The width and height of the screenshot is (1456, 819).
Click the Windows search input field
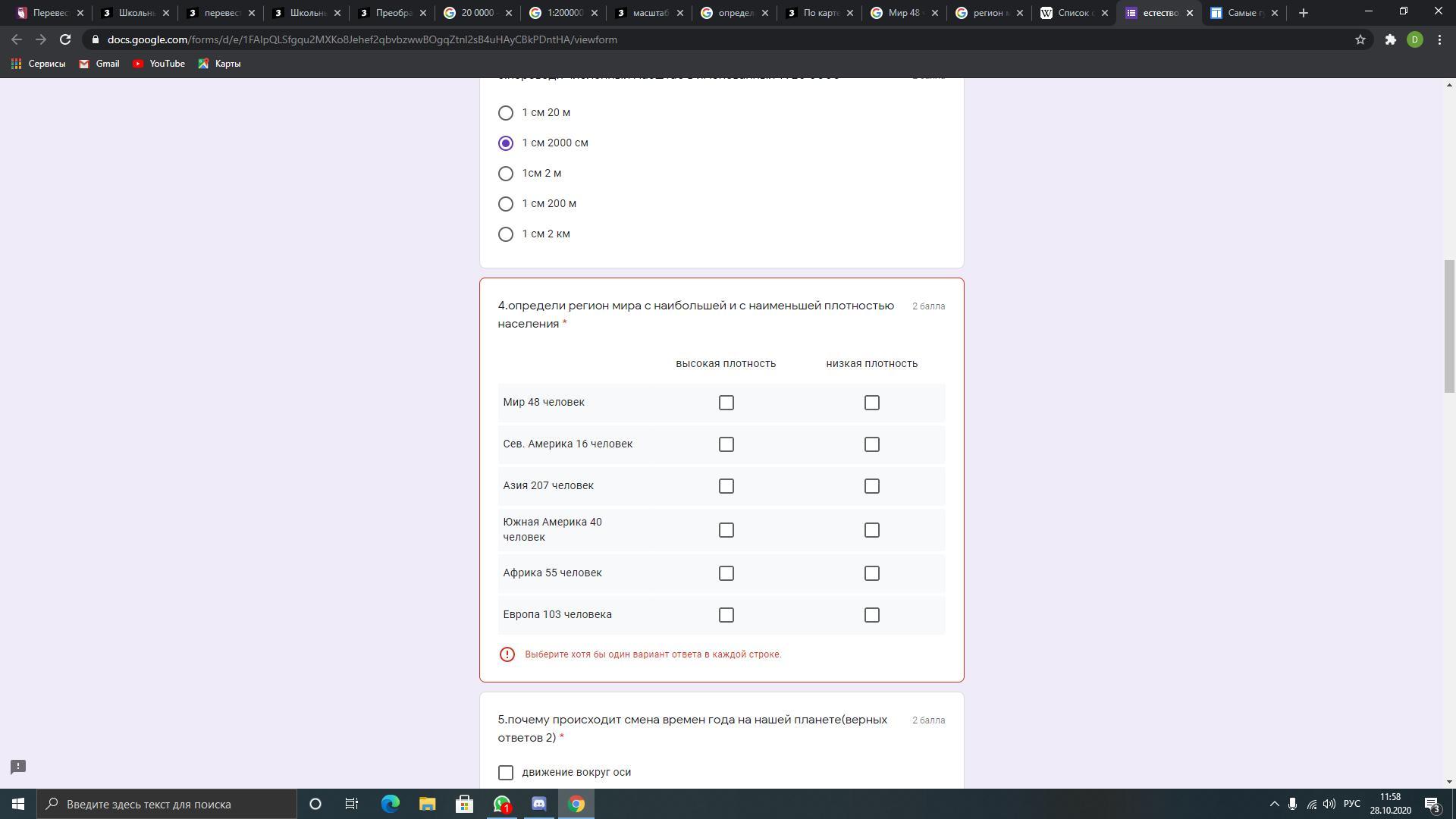(167, 804)
